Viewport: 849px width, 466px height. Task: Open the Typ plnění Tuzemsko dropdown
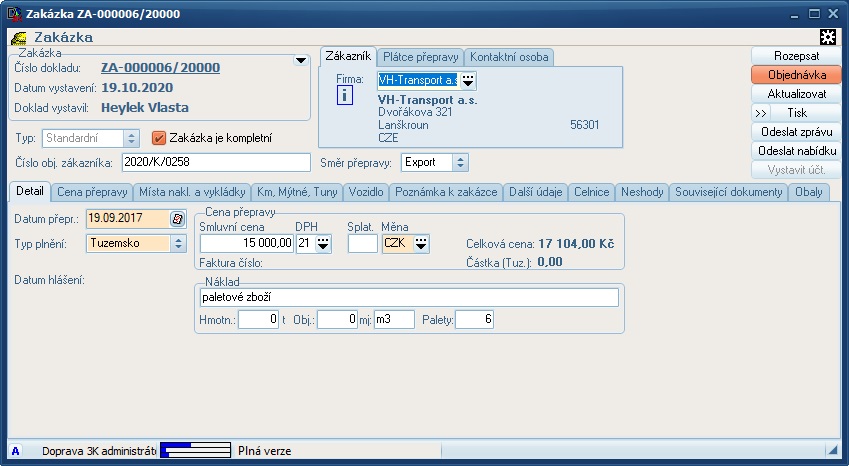[178, 244]
